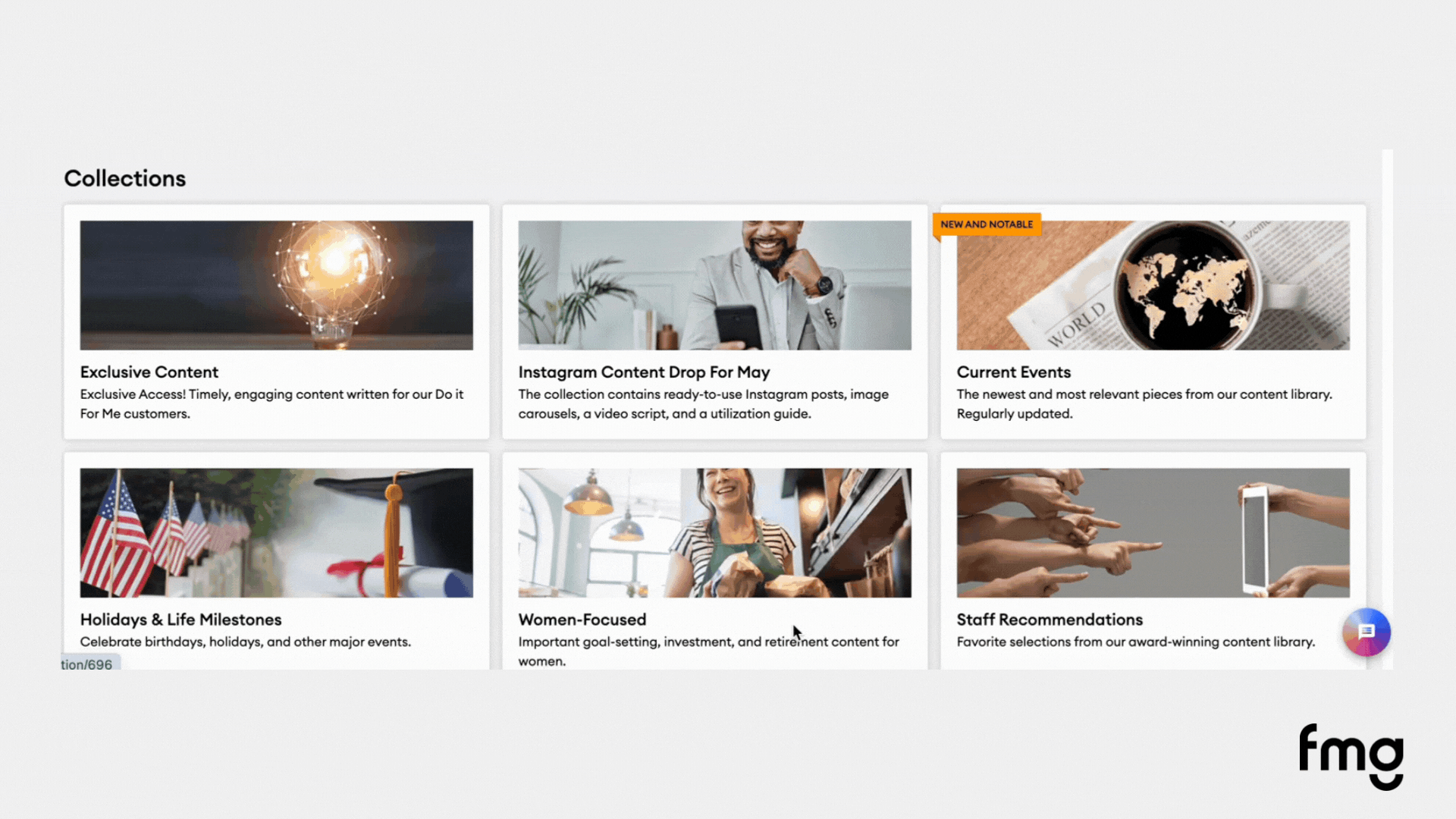This screenshot has width=1456, height=819.
Task: Click the page's vertical scrollbar track
Action: [x=1387, y=409]
